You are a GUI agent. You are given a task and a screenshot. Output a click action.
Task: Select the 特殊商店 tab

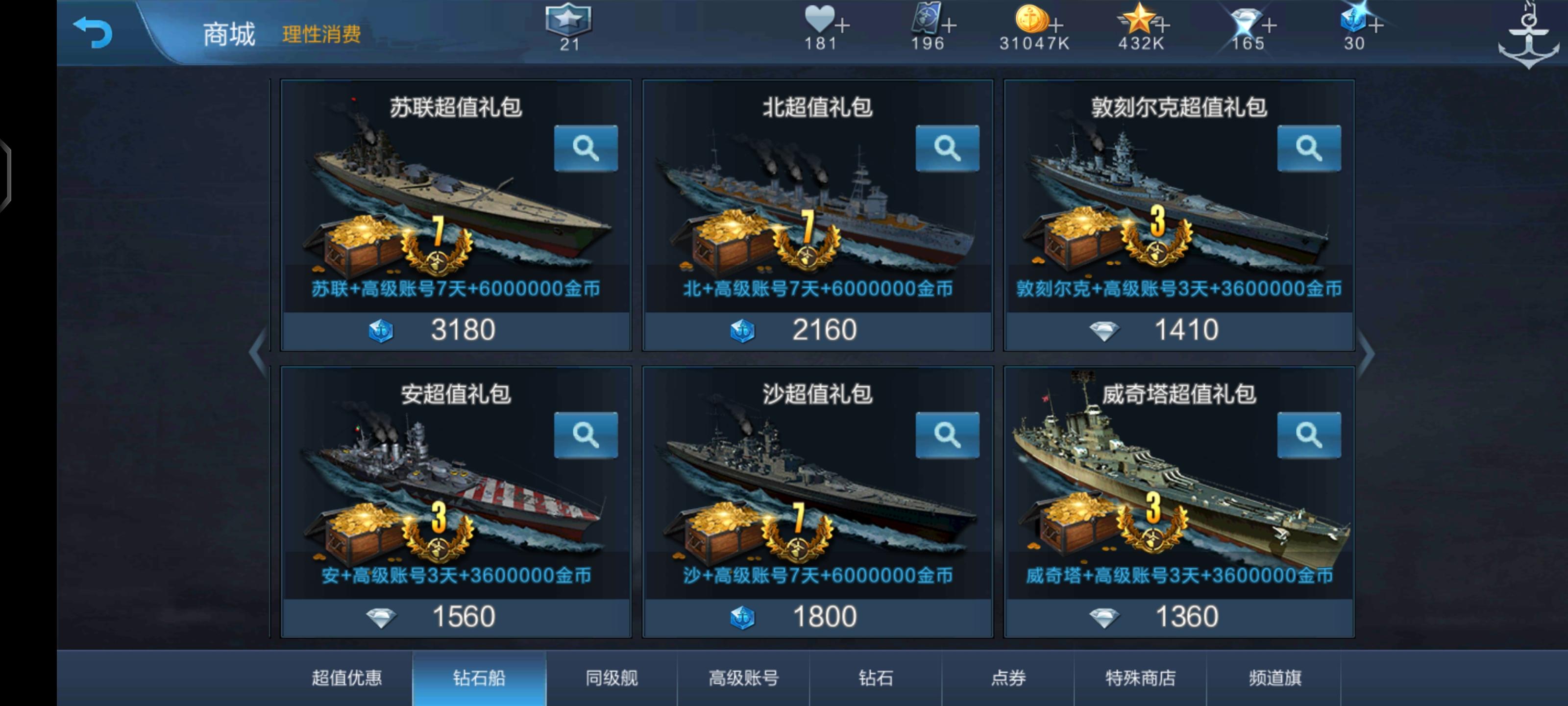click(x=1140, y=678)
